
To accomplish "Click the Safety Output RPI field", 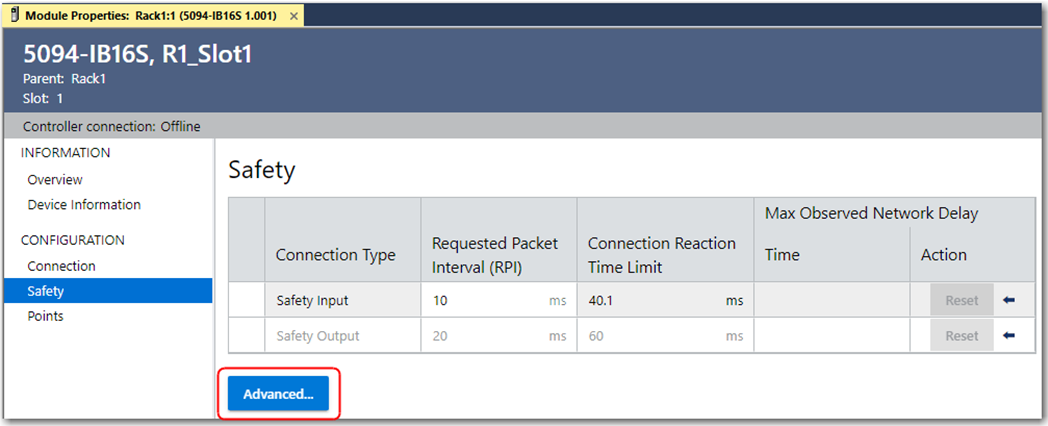I will (485, 336).
